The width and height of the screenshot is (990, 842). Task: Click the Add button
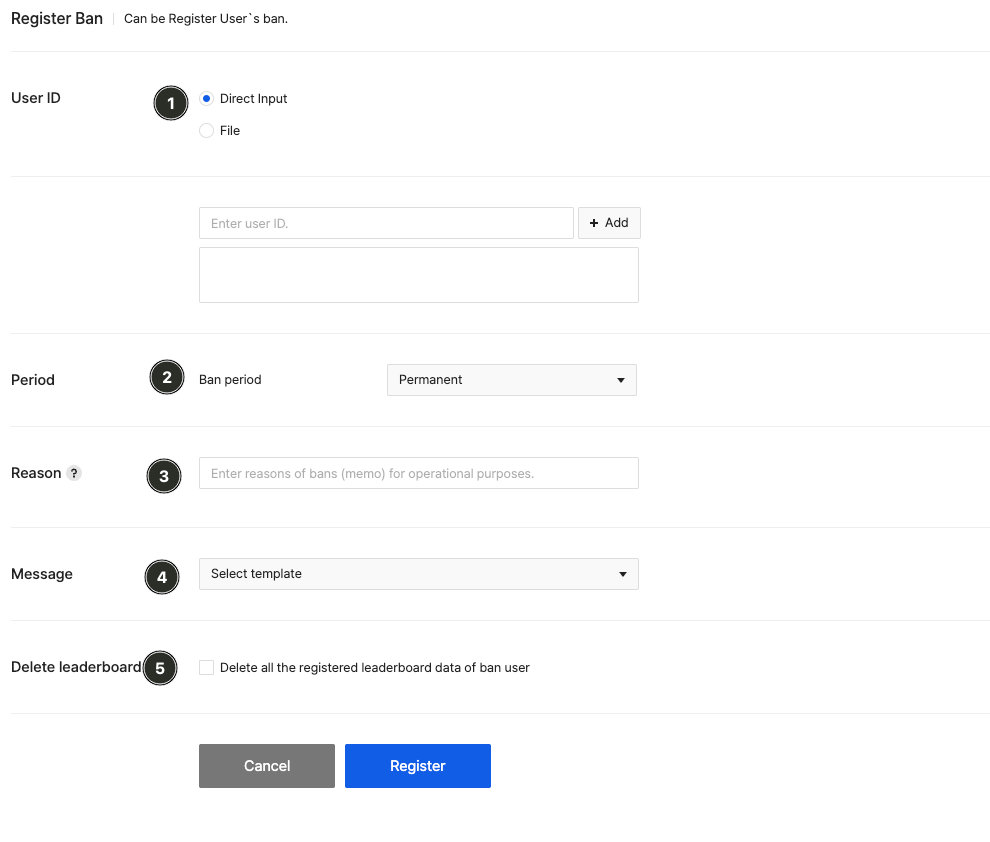609,223
